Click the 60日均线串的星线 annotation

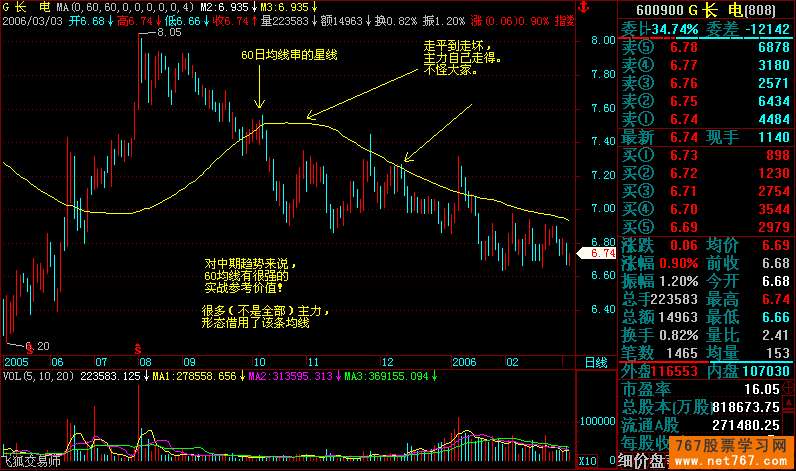click(x=290, y=55)
